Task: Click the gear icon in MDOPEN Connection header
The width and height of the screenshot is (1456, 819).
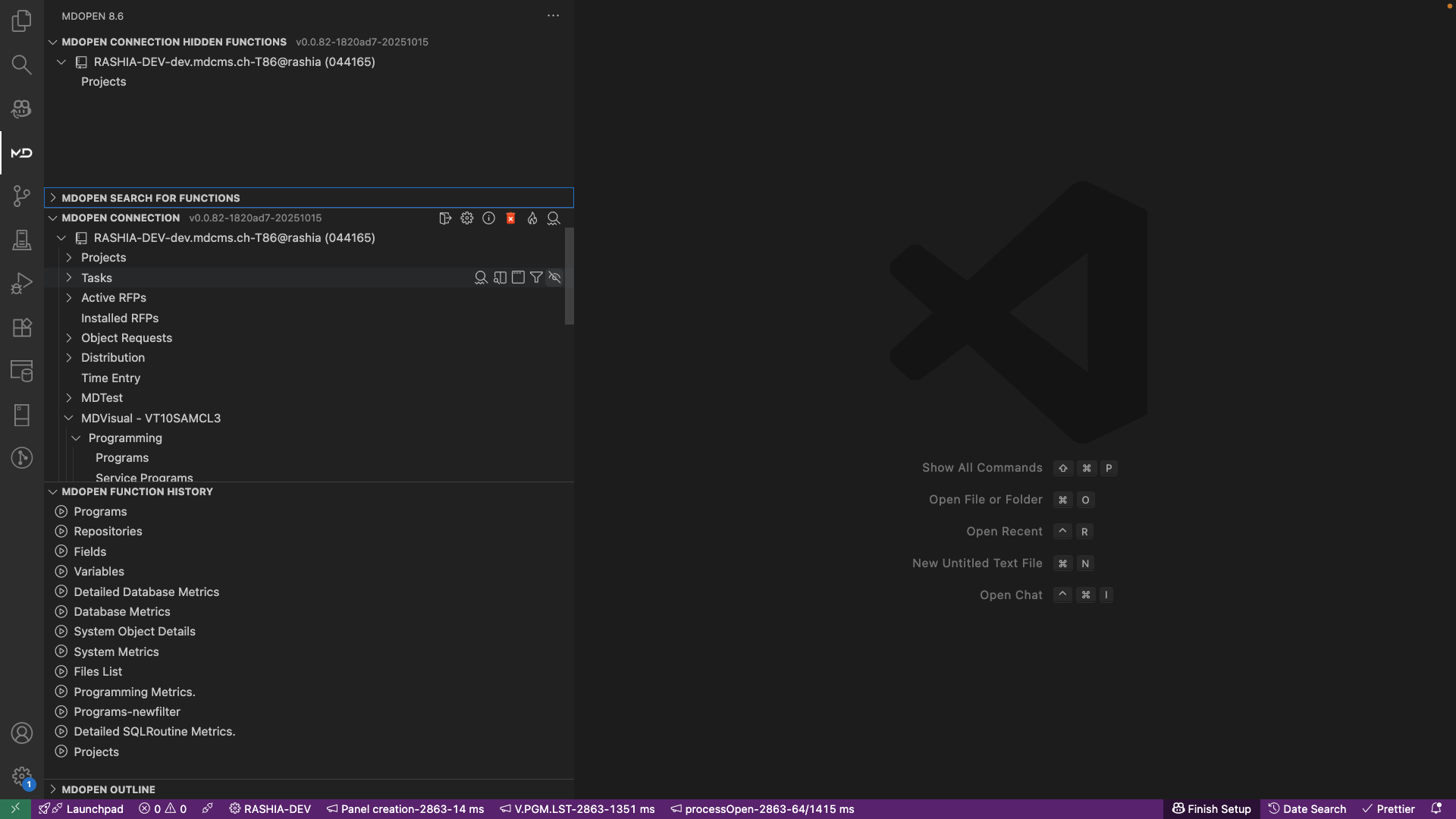Action: [x=467, y=218]
